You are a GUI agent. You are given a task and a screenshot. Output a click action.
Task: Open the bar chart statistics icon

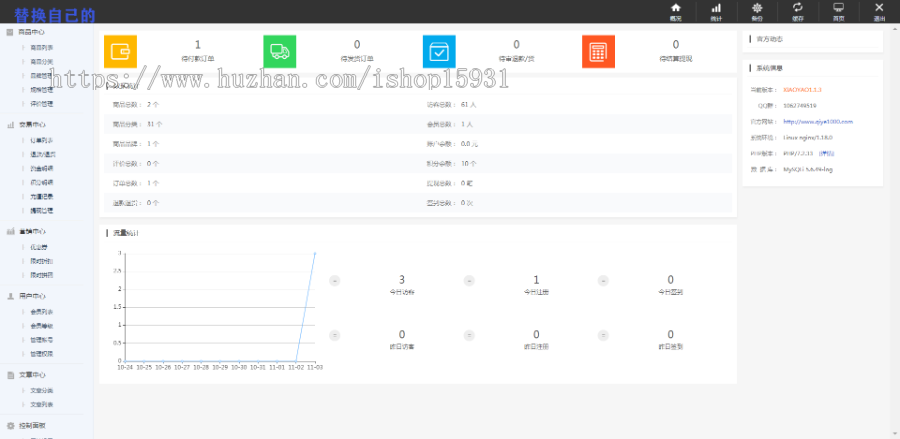click(x=716, y=10)
